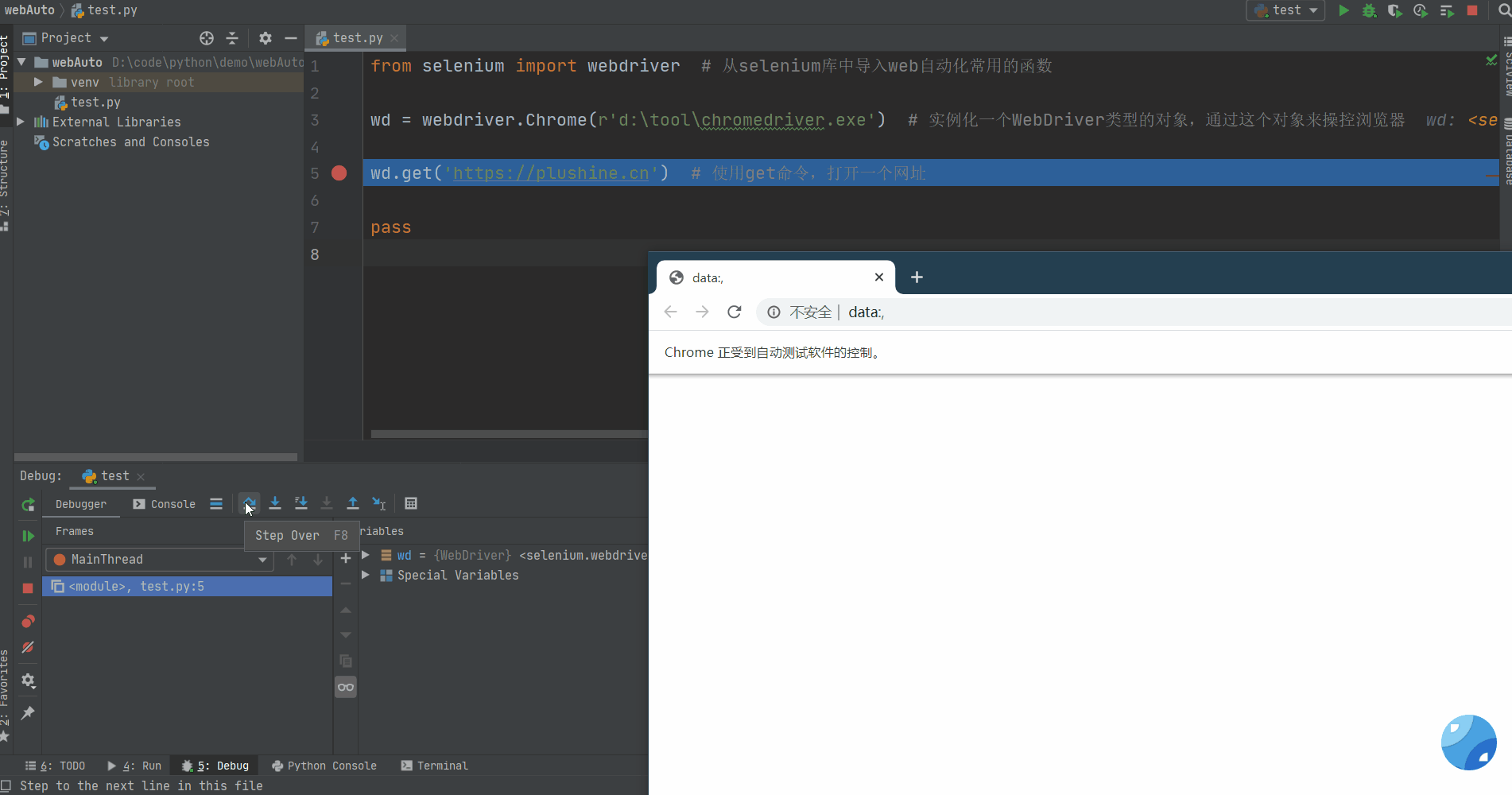
Task: Expand the venv folder
Action: pos(38,82)
